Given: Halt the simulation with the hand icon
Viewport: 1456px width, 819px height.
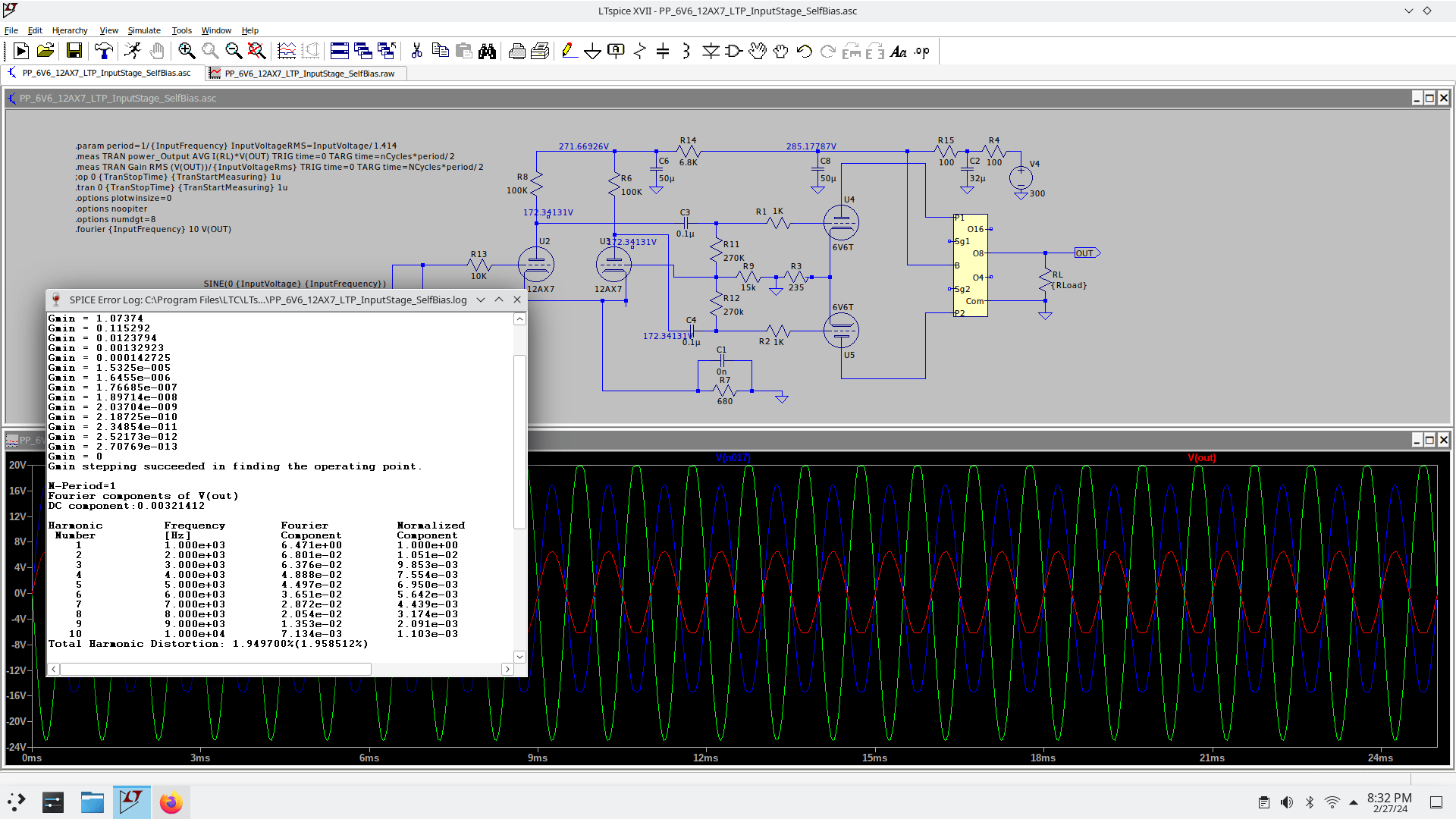Looking at the screenshot, I should (x=157, y=51).
